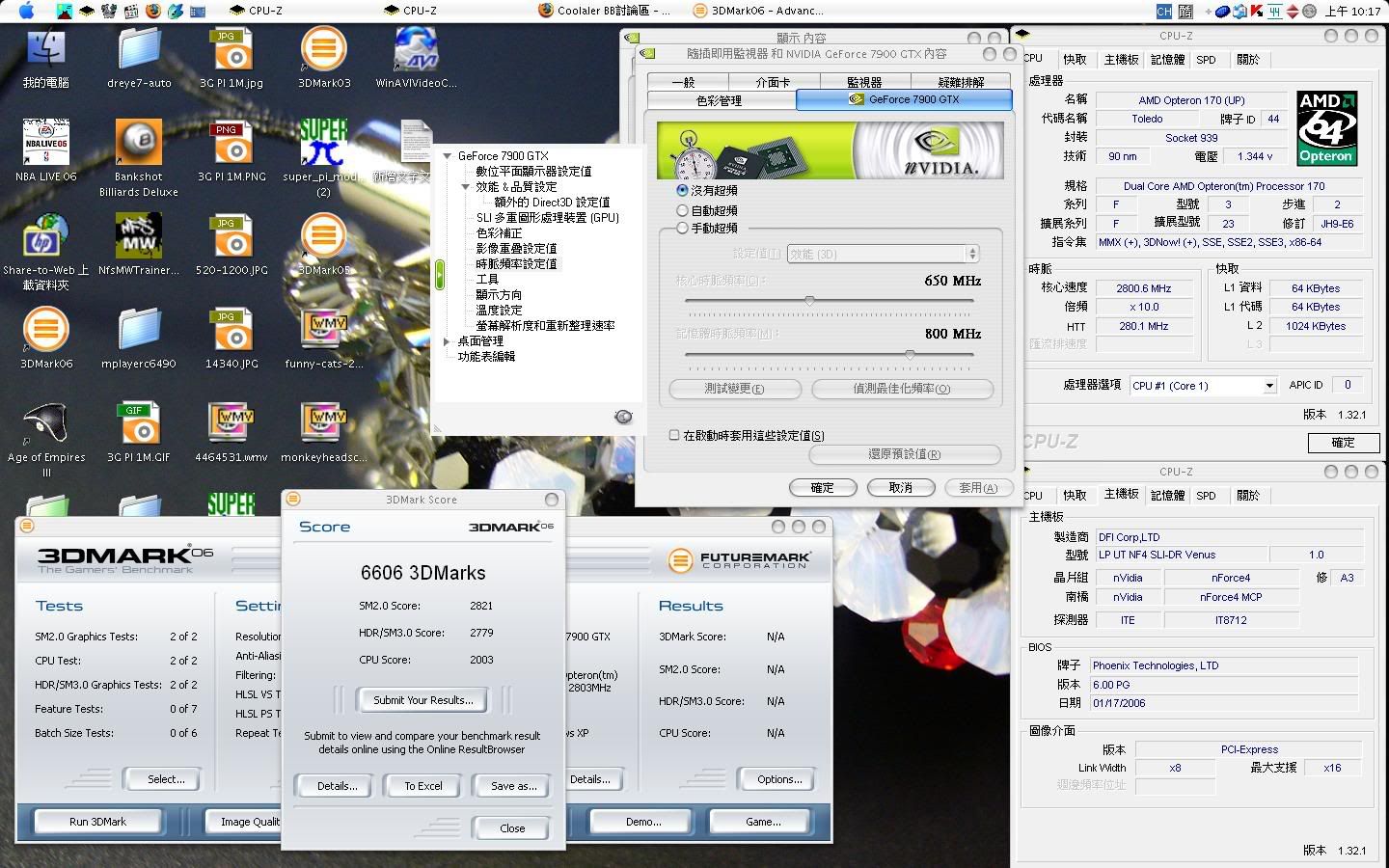The image size is (1389, 868).
Task: Open SPD tab in lower CPU-Z window
Action: (1206, 496)
